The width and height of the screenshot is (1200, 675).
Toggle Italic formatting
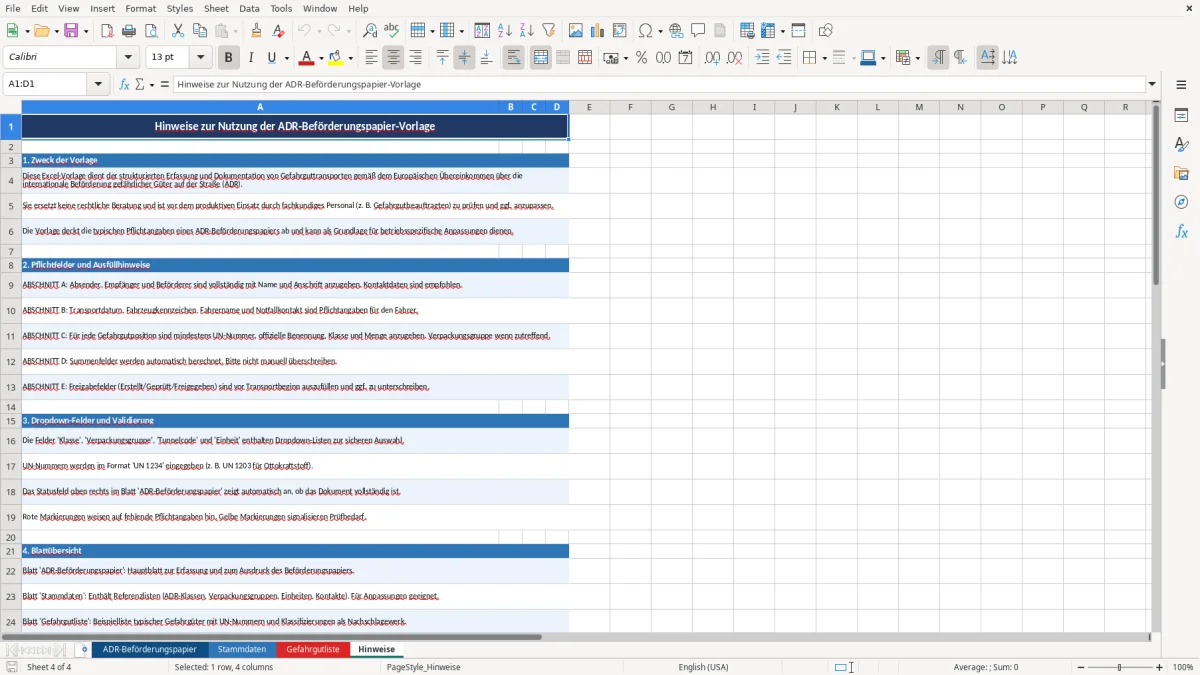[250, 58]
